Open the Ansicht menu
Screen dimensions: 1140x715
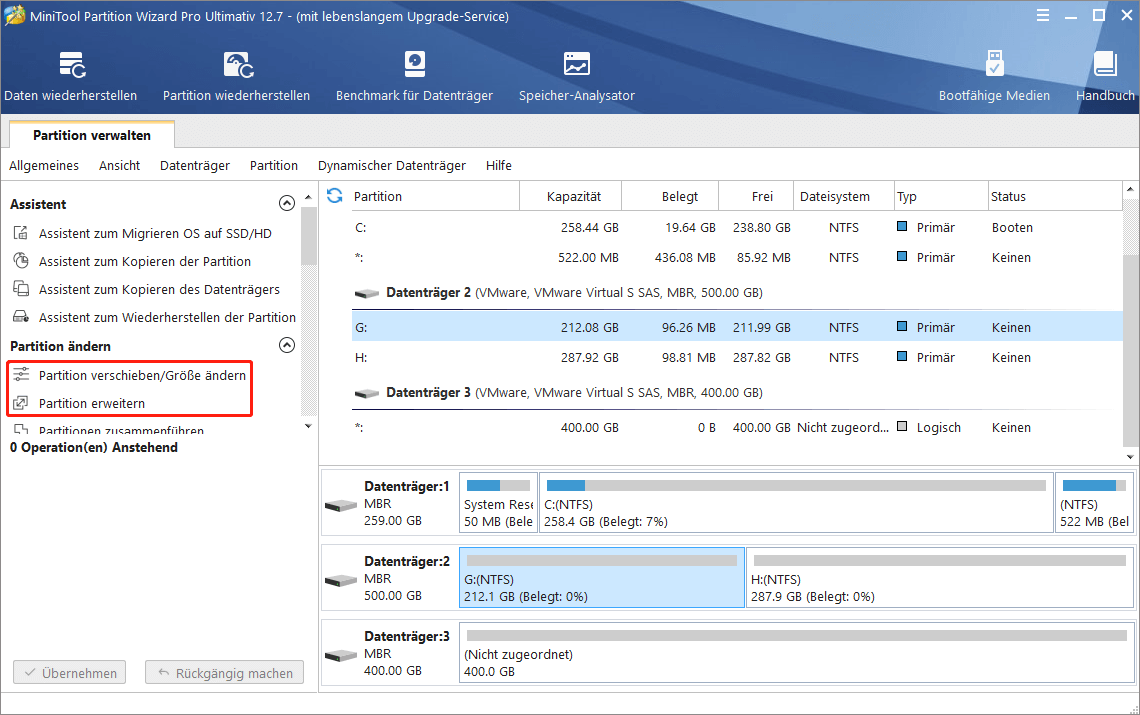coord(119,166)
